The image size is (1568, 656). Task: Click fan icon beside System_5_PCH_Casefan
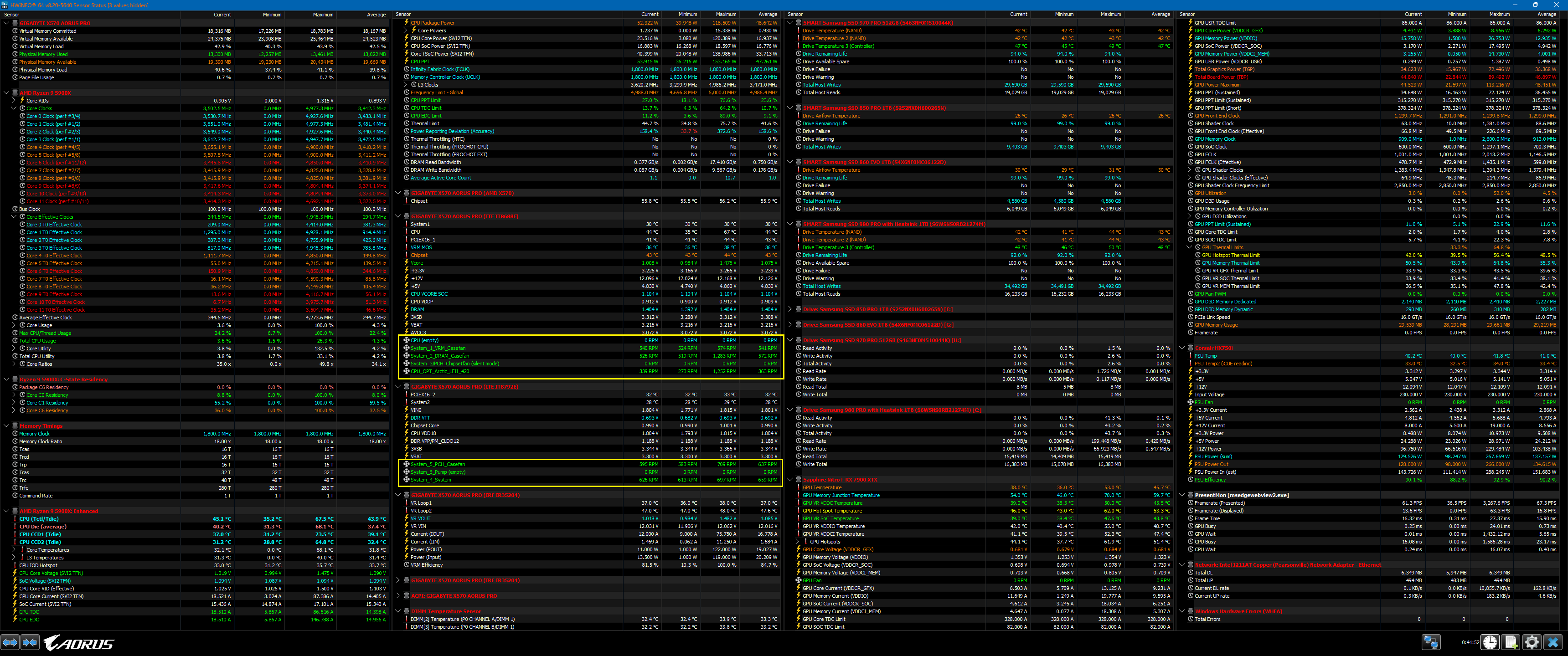[406, 464]
